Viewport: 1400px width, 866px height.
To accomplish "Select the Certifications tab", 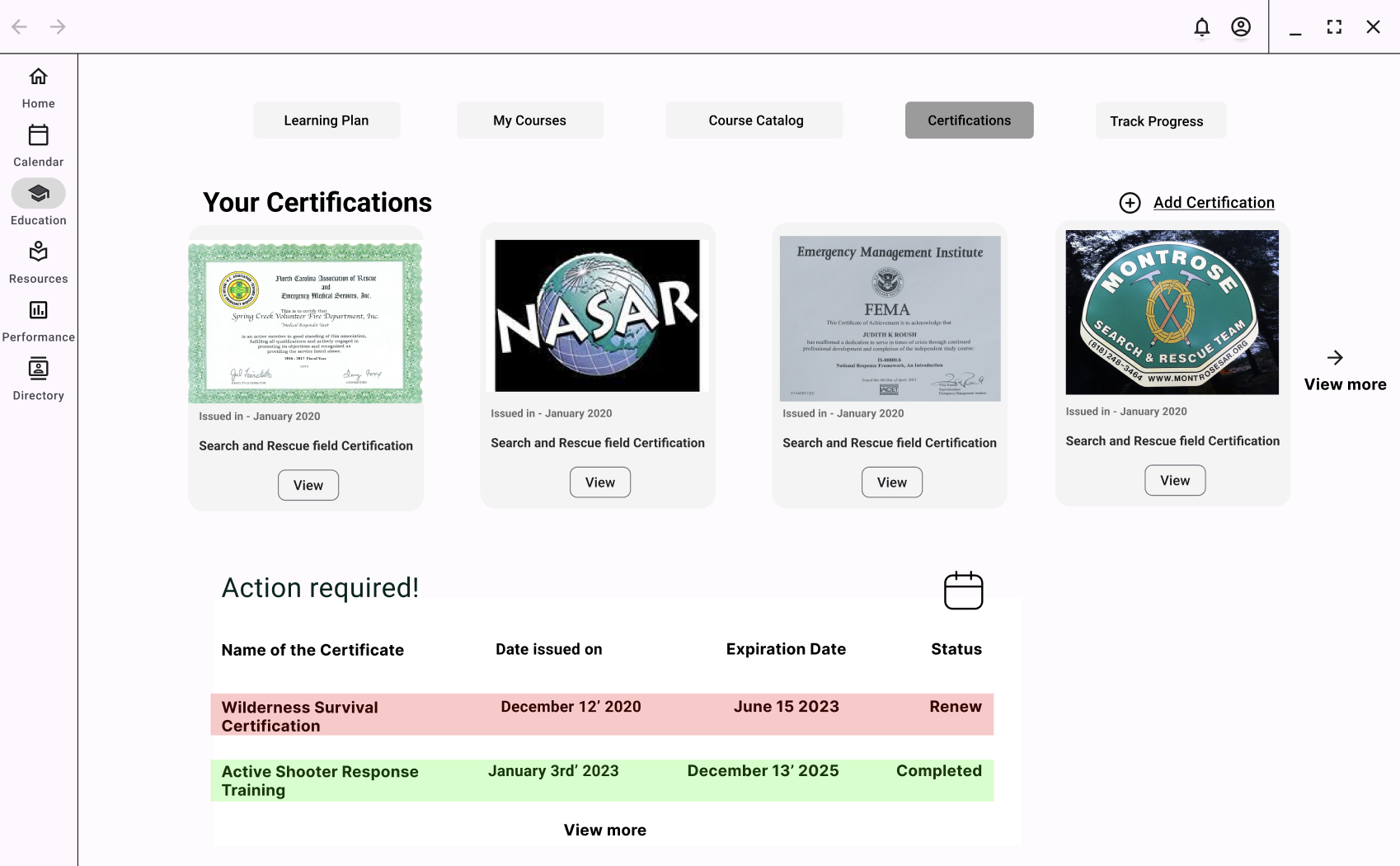I will 969,120.
